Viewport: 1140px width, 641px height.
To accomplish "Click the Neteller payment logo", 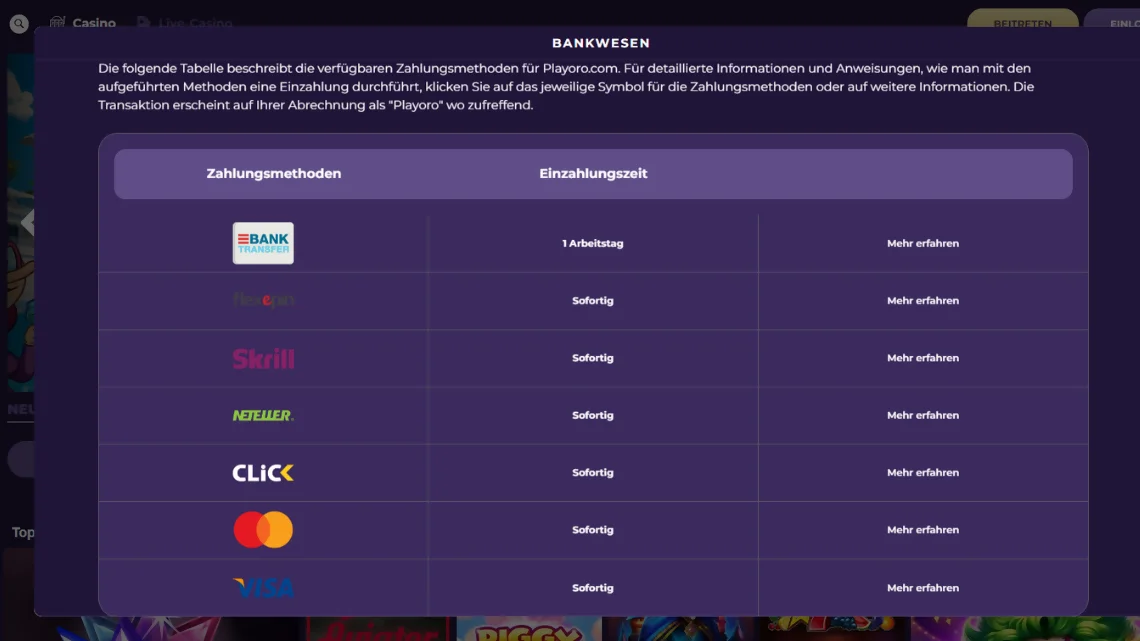I will [x=263, y=415].
